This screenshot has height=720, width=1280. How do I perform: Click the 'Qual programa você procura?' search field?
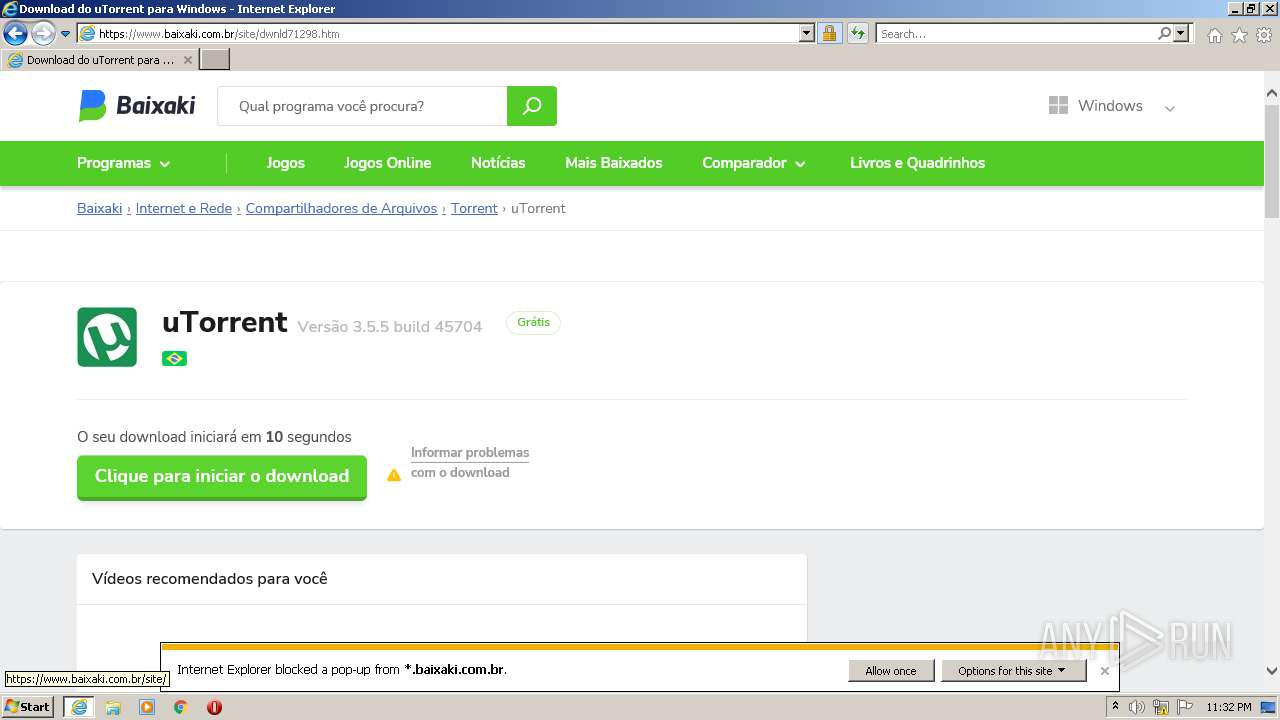(x=362, y=106)
